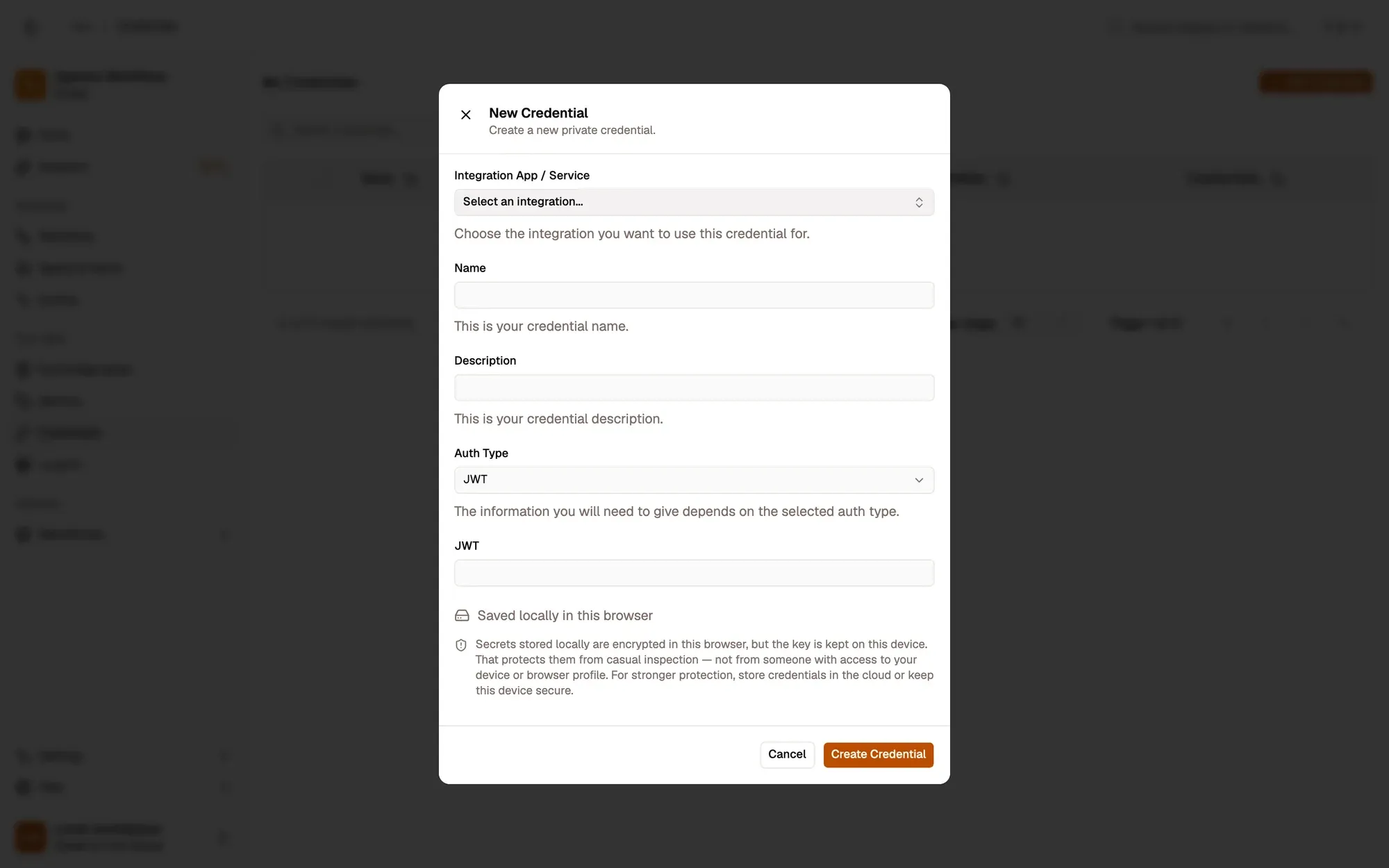Click the Integration App / Service label
The height and width of the screenshot is (868, 1389).
pyautogui.click(x=522, y=176)
